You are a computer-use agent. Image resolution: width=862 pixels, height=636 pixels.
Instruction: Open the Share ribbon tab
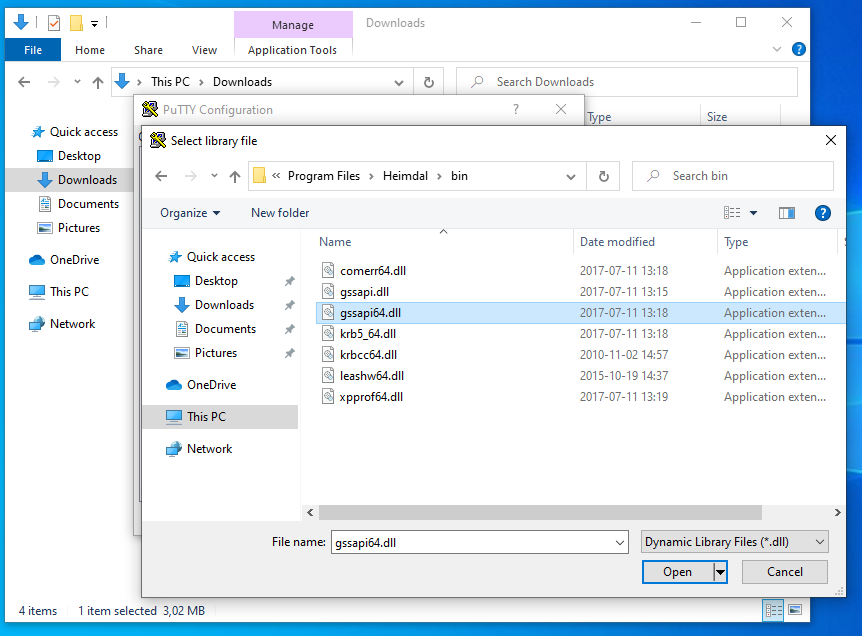coord(148,50)
